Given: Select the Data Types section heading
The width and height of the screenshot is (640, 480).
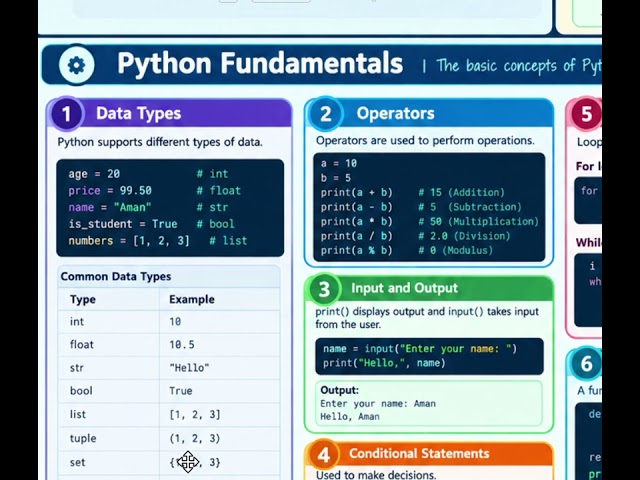Looking at the screenshot, I should click(x=138, y=113).
